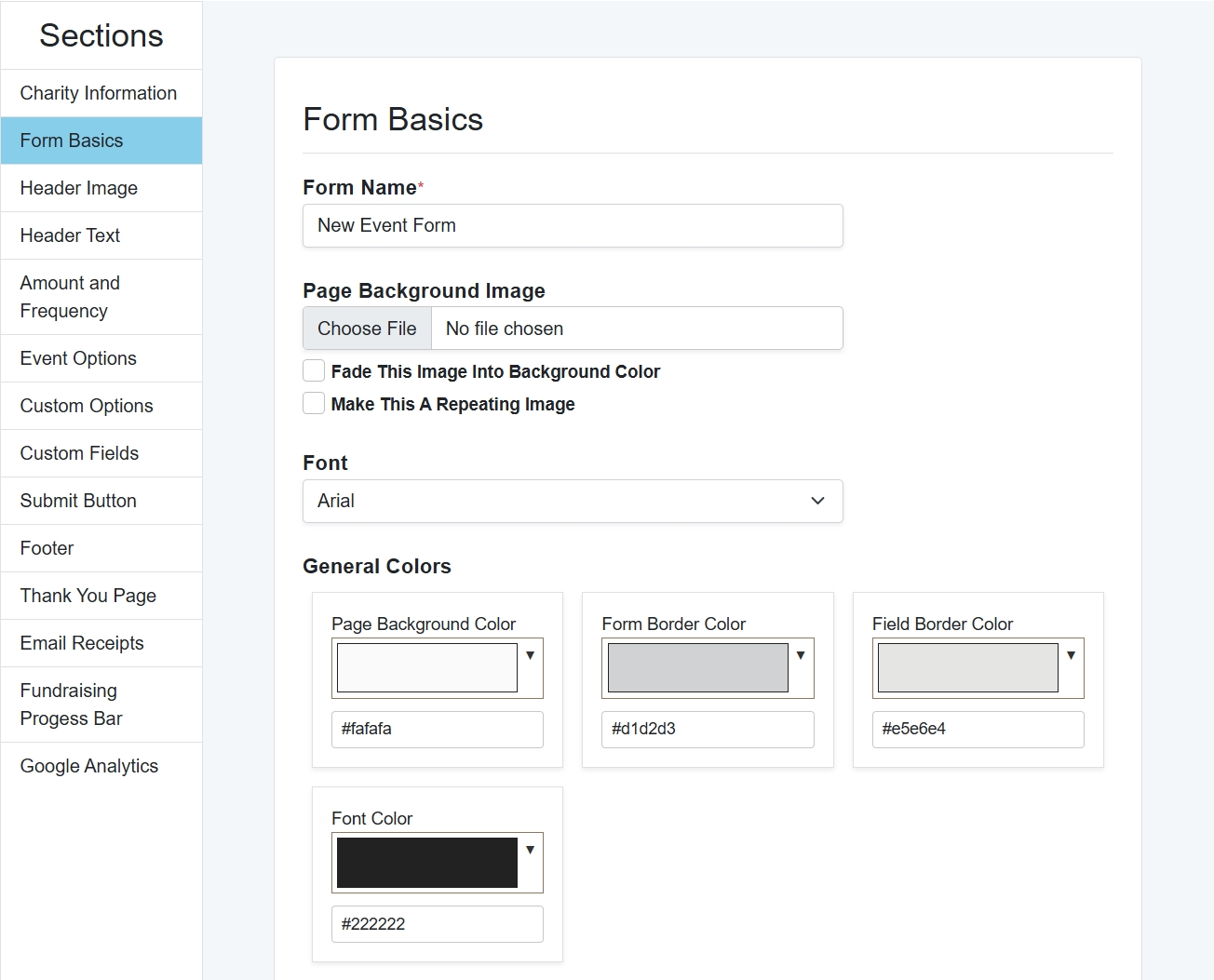Screen dimensions: 1214x980
Task: Click the Form Border Color gray swatch
Action: [697, 667]
